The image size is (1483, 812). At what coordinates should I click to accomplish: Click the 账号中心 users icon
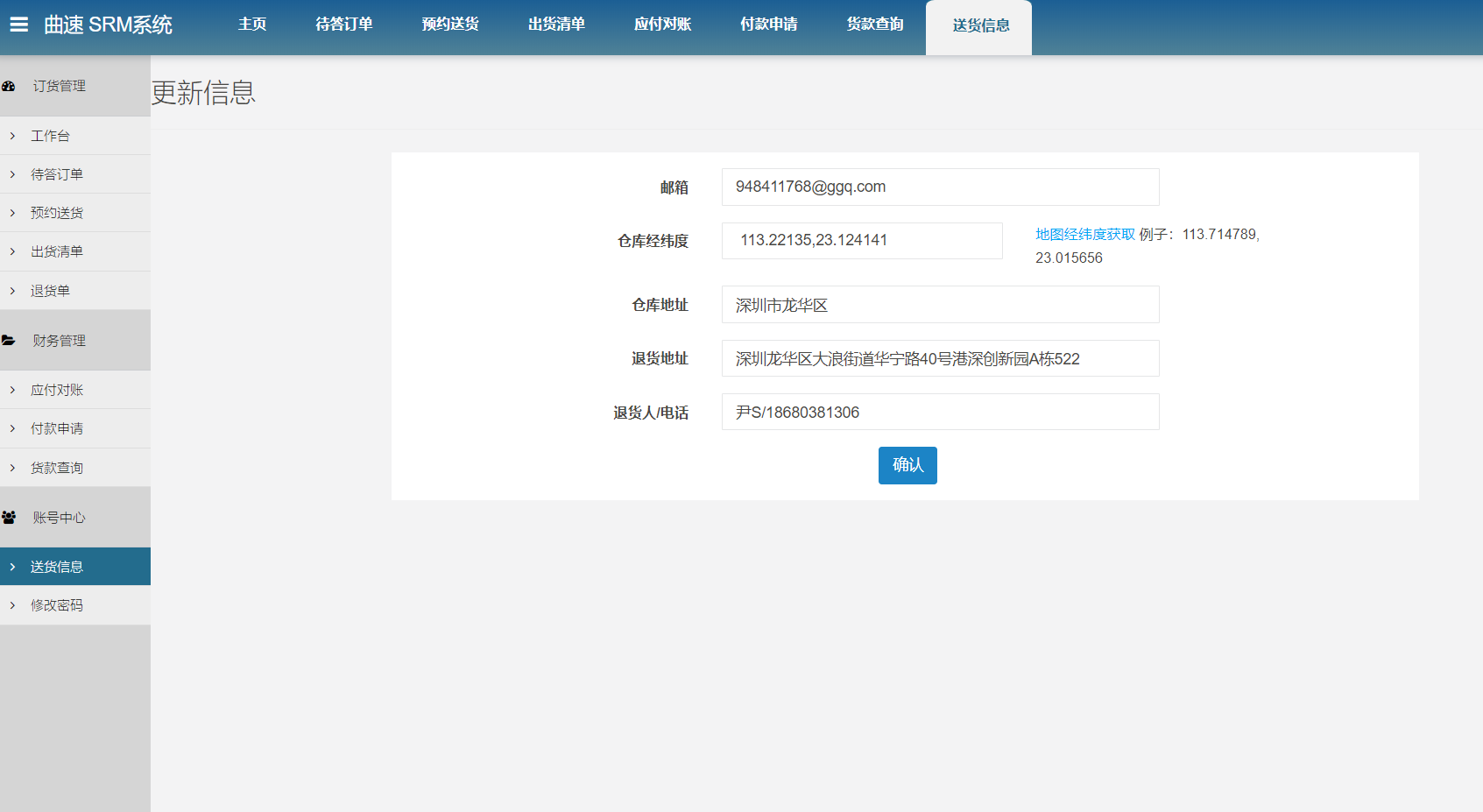point(9,518)
